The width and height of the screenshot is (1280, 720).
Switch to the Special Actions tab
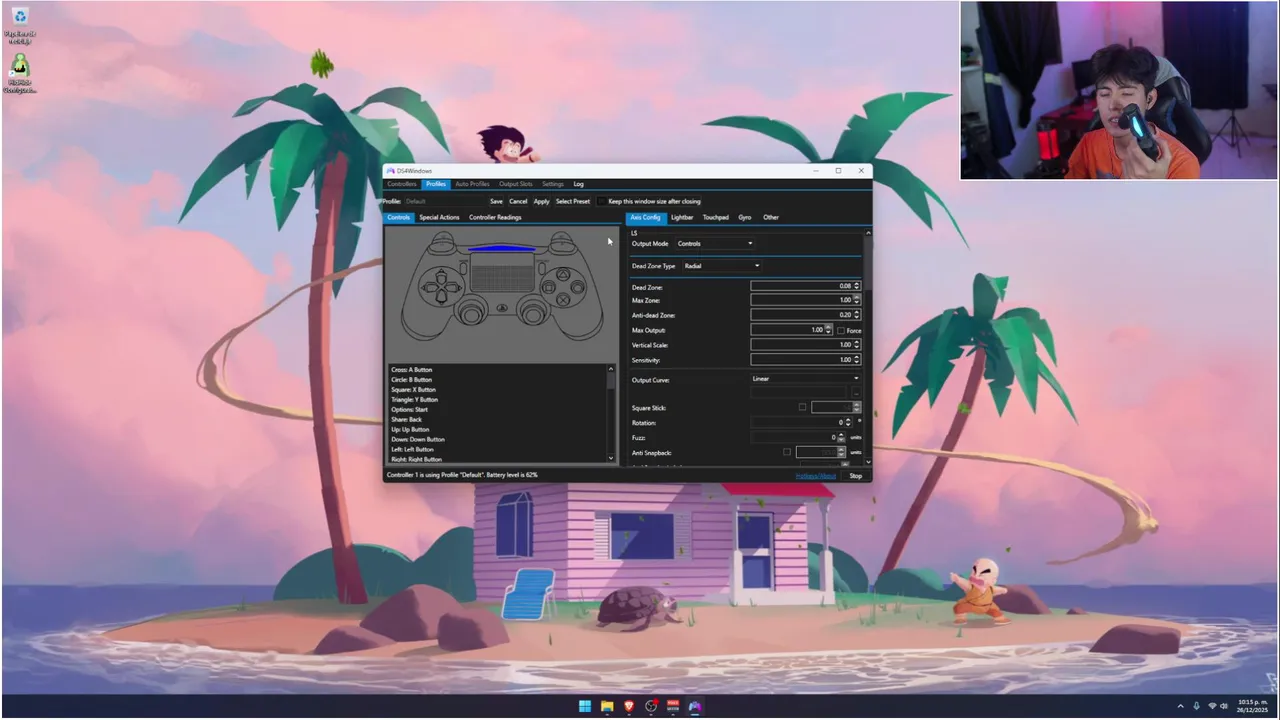point(439,217)
